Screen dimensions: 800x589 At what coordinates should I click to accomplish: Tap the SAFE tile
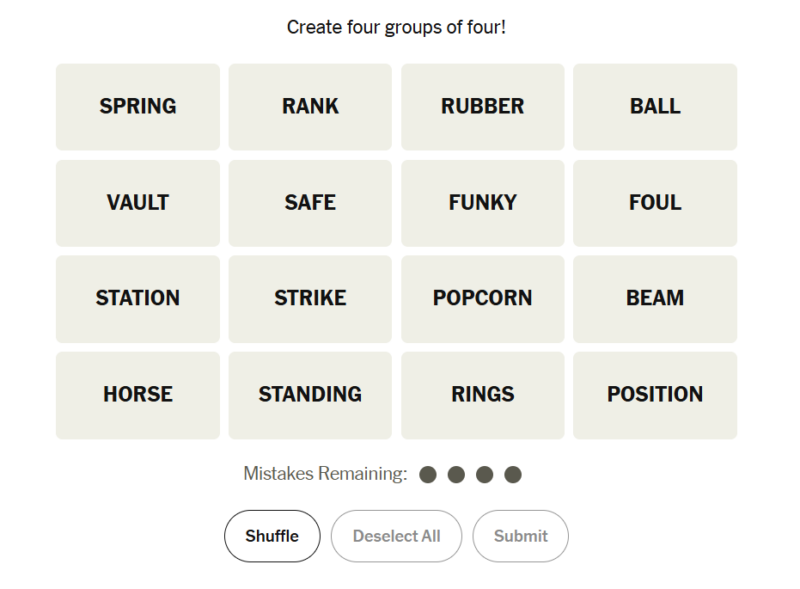(310, 203)
